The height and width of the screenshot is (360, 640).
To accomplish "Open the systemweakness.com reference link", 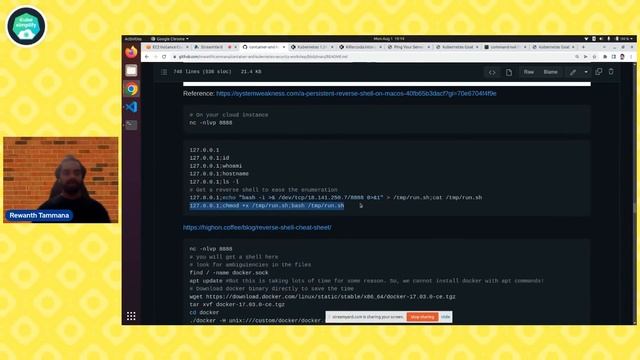I will point(356,93).
